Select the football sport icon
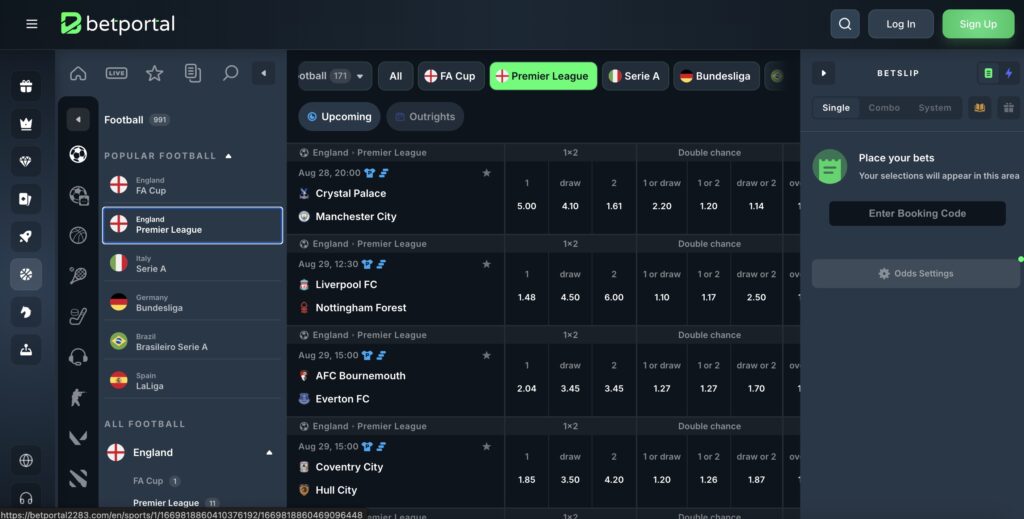The image size is (1024, 519). [78, 154]
